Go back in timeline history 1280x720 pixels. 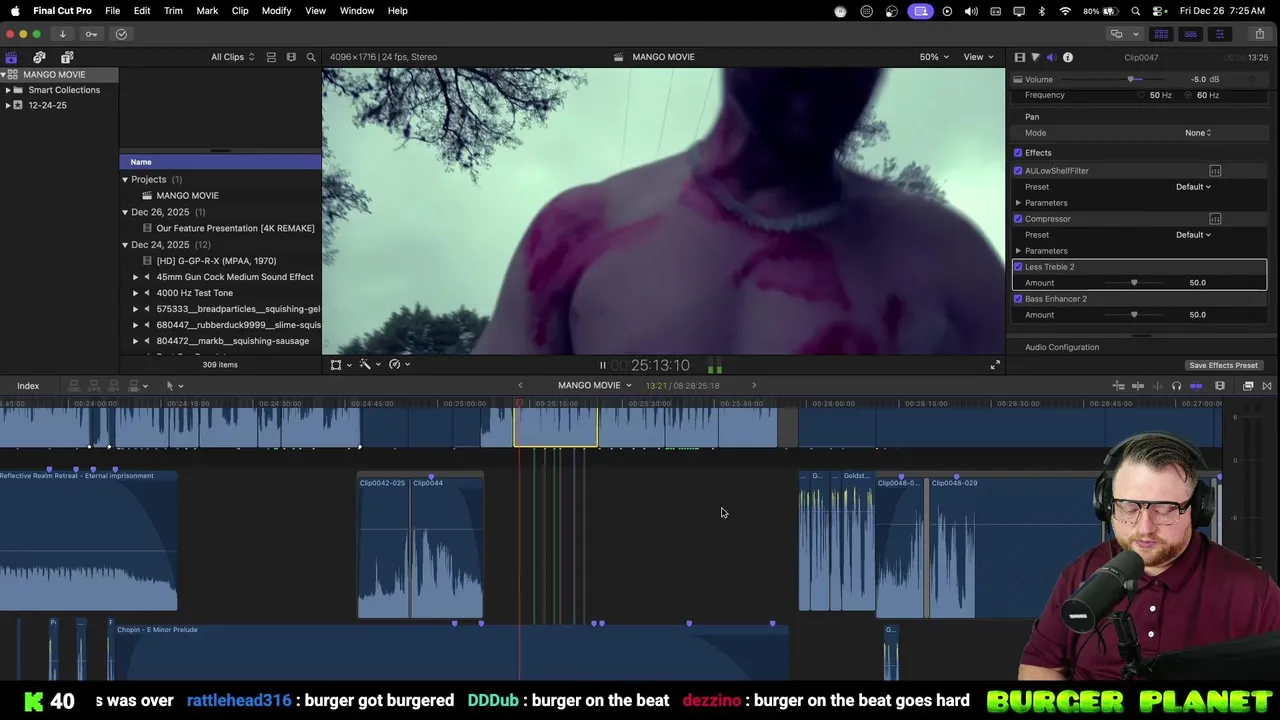coord(520,385)
